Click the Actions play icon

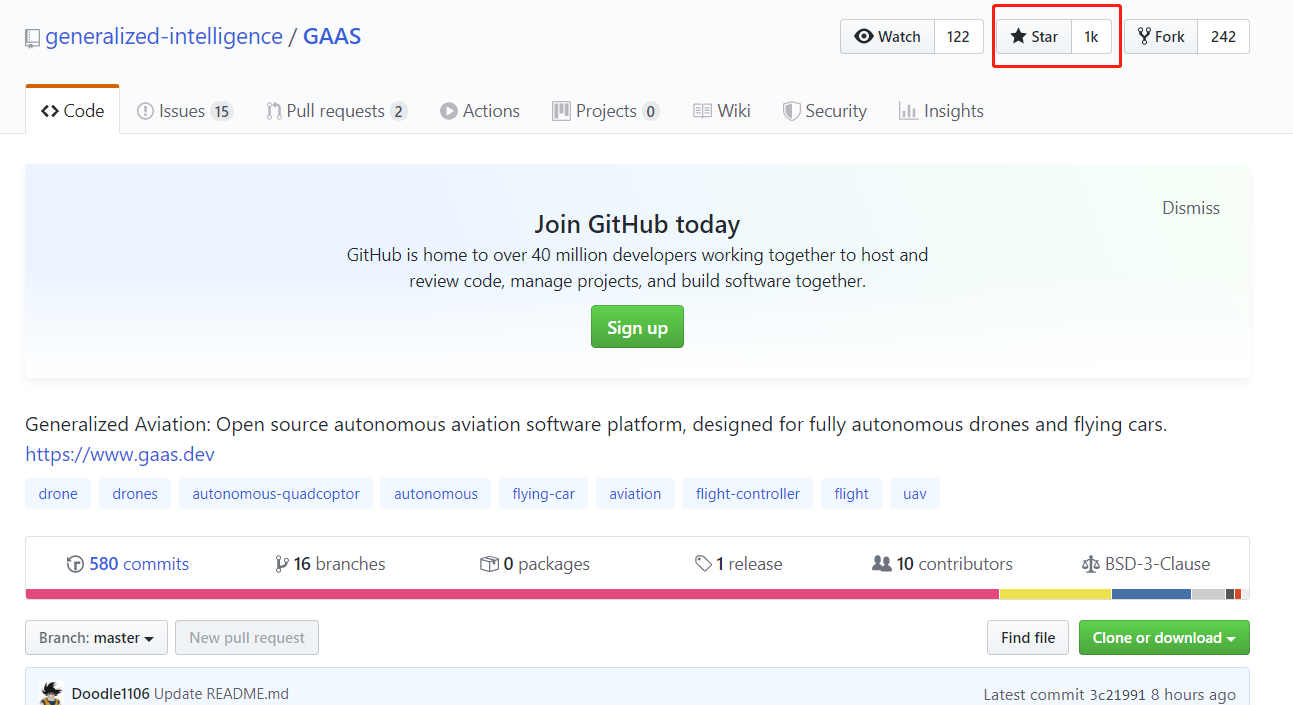(x=449, y=111)
